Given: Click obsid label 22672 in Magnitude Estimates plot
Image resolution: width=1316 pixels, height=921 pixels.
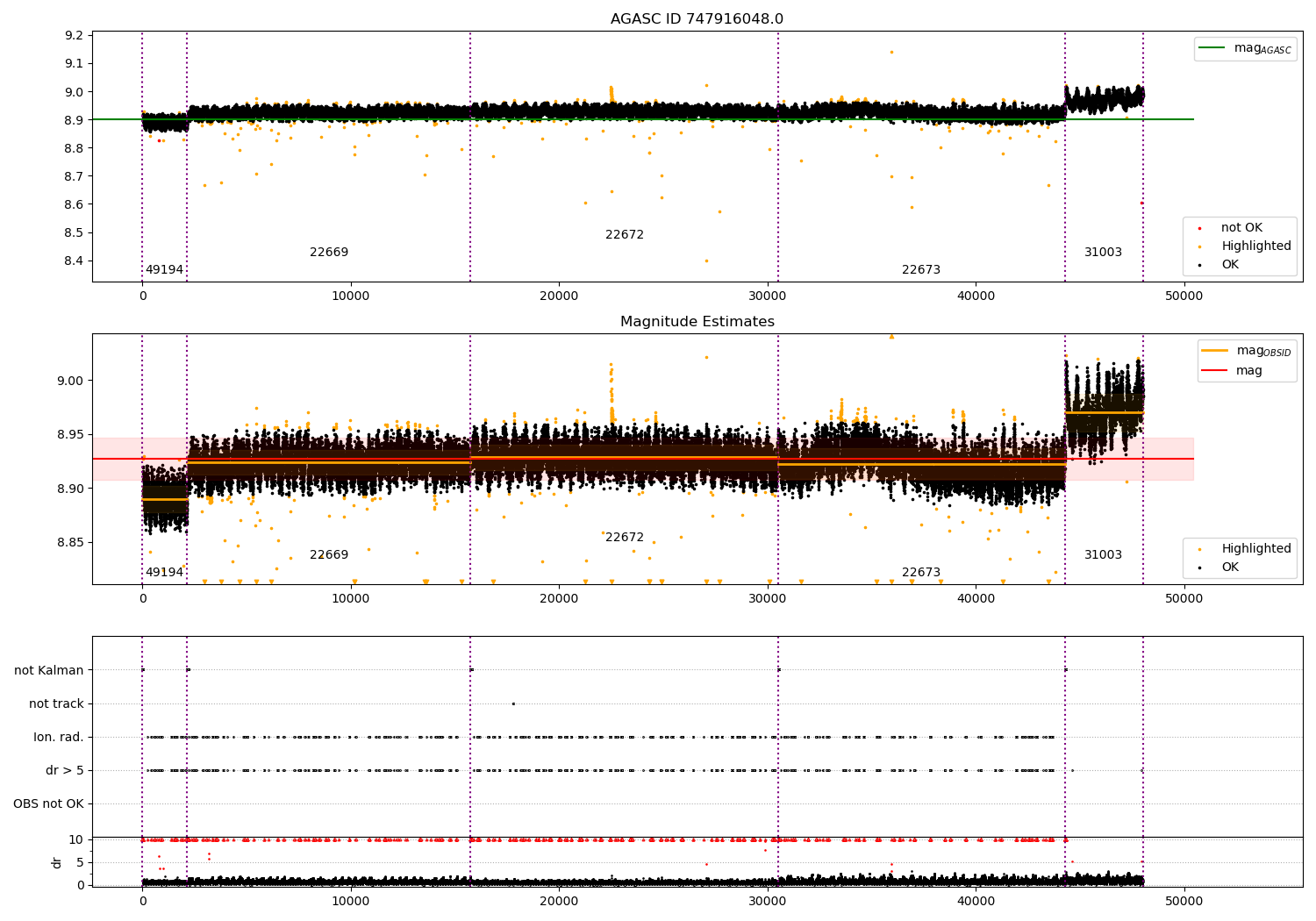Looking at the screenshot, I should pyautogui.click(x=625, y=538).
